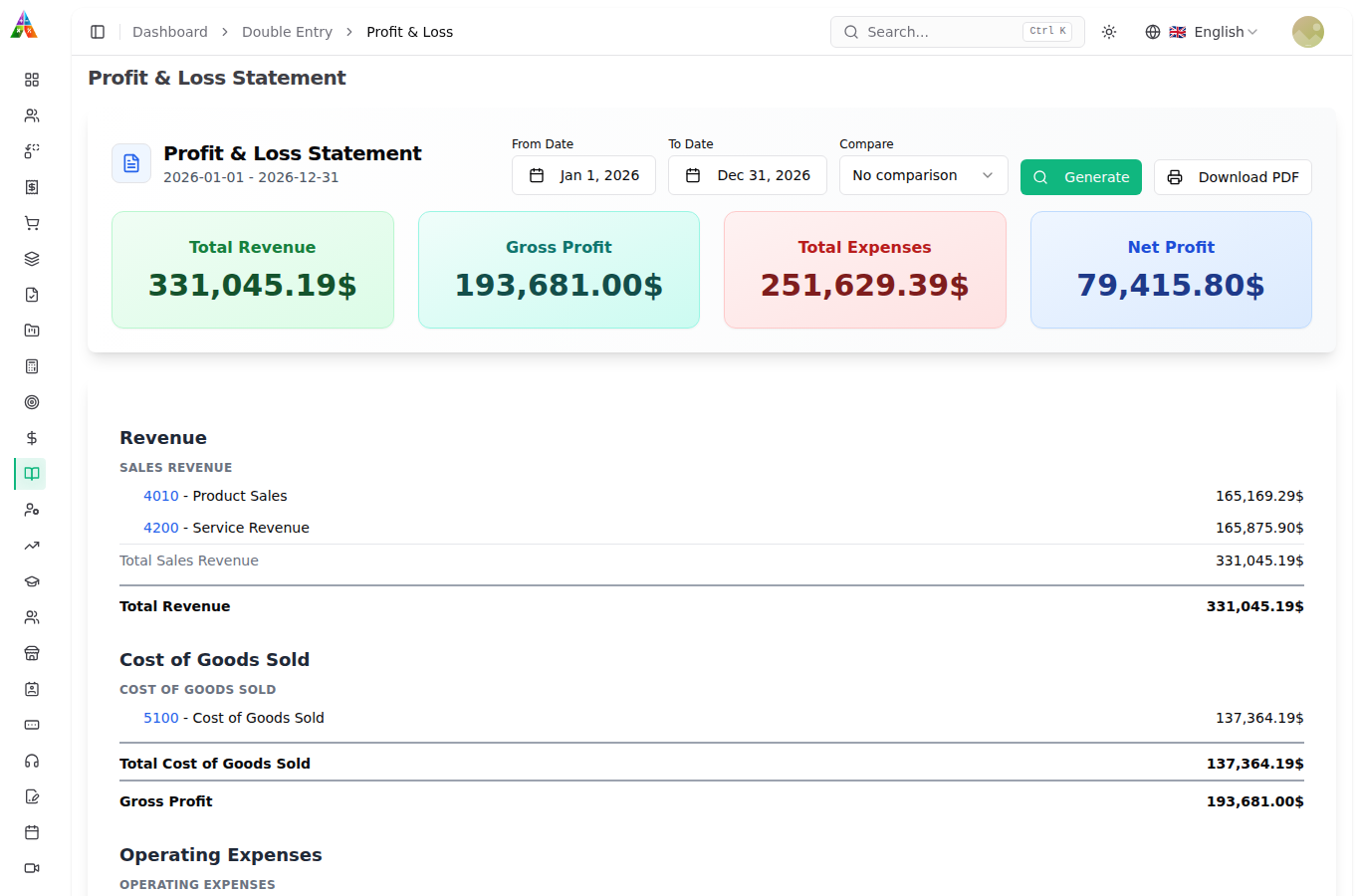Click the Total Expenses summary card
Image resolution: width=1360 pixels, height=896 pixels.
(865, 270)
